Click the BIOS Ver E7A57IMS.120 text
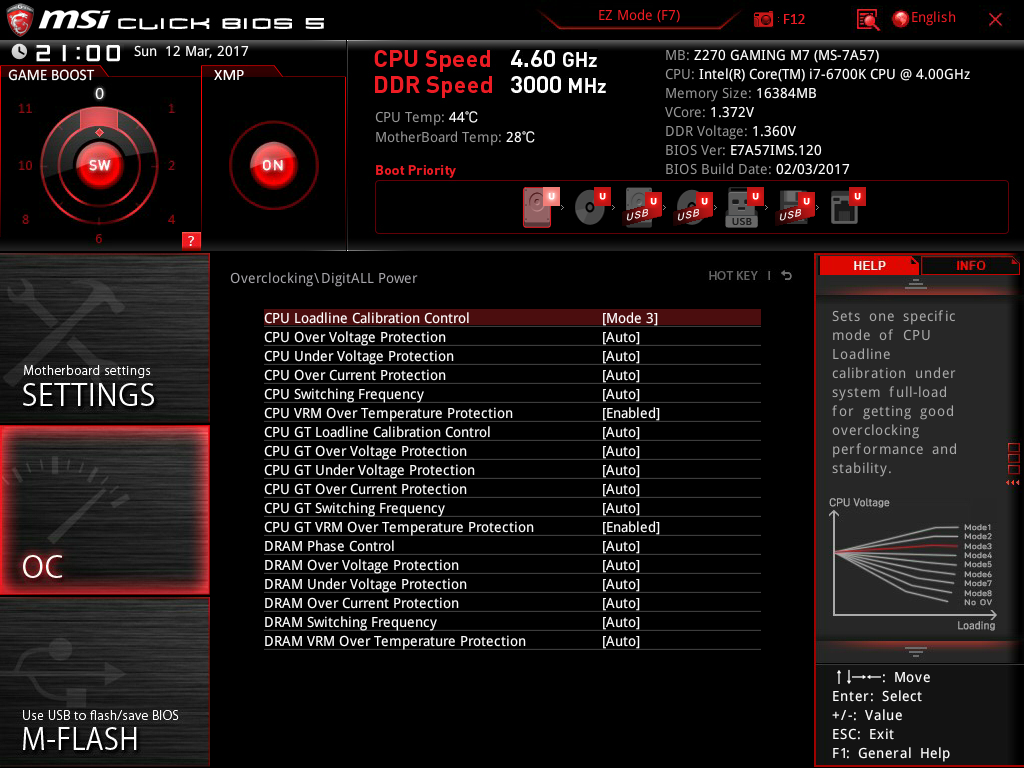This screenshot has height=768, width=1024. 743,150
